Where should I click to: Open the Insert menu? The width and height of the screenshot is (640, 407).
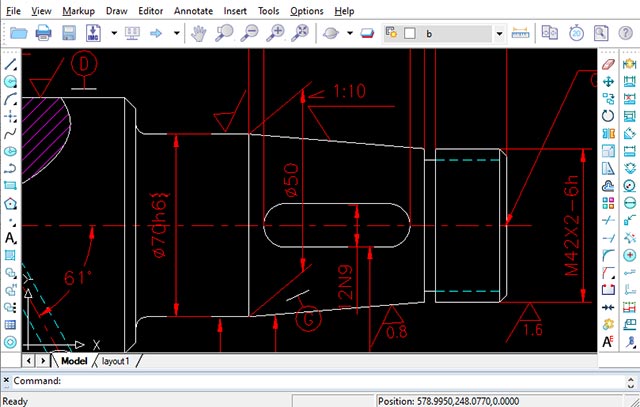point(235,11)
